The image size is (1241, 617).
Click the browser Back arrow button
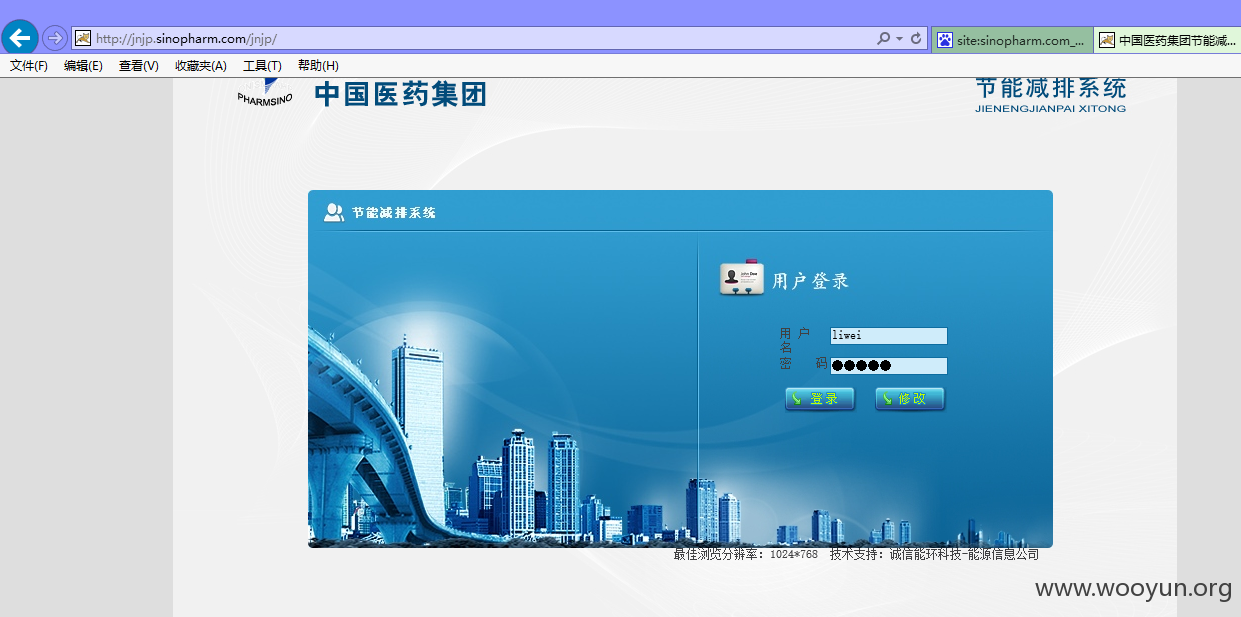point(20,38)
